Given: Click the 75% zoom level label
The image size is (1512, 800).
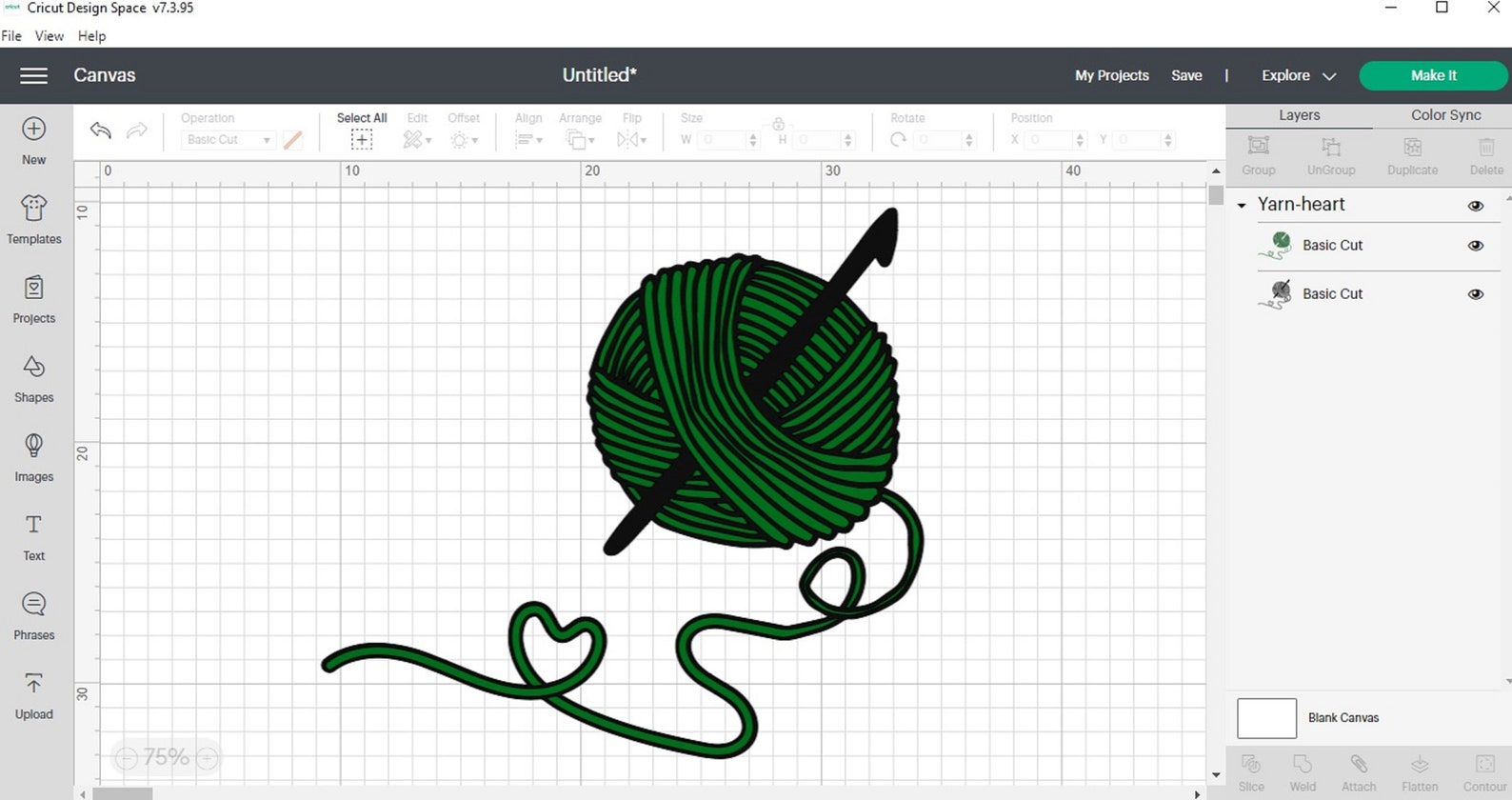Looking at the screenshot, I should point(167,758).
